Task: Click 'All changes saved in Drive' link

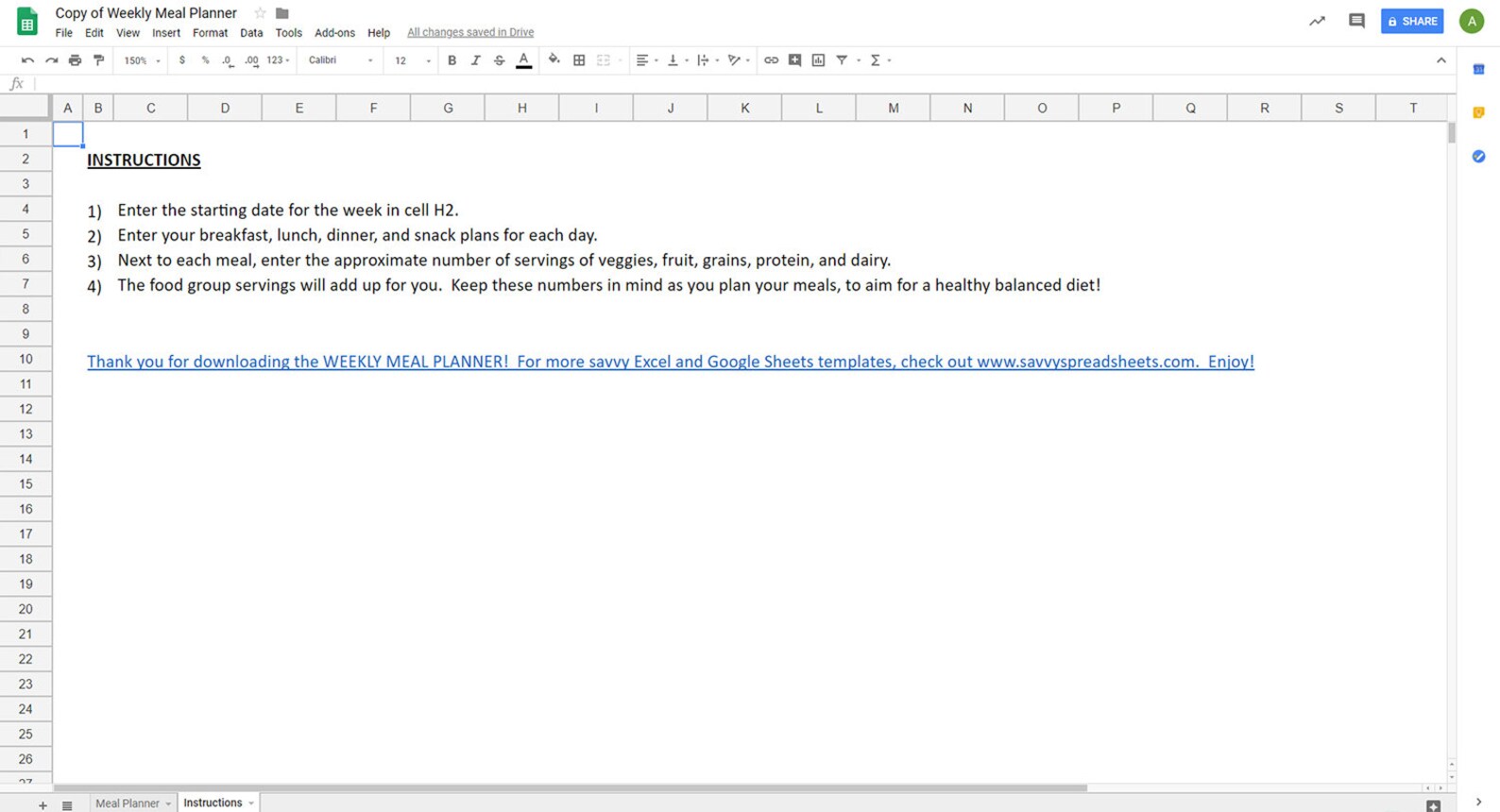Action: tap(470, 33)
